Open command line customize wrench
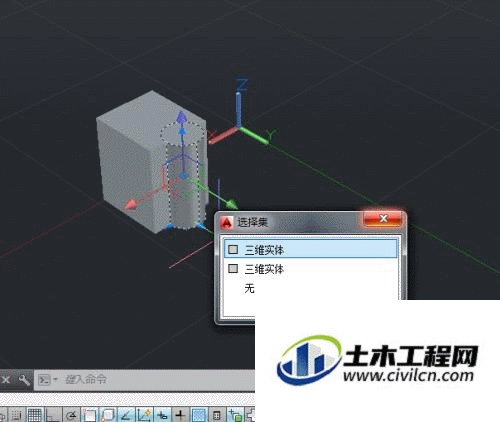 (24, 380)
